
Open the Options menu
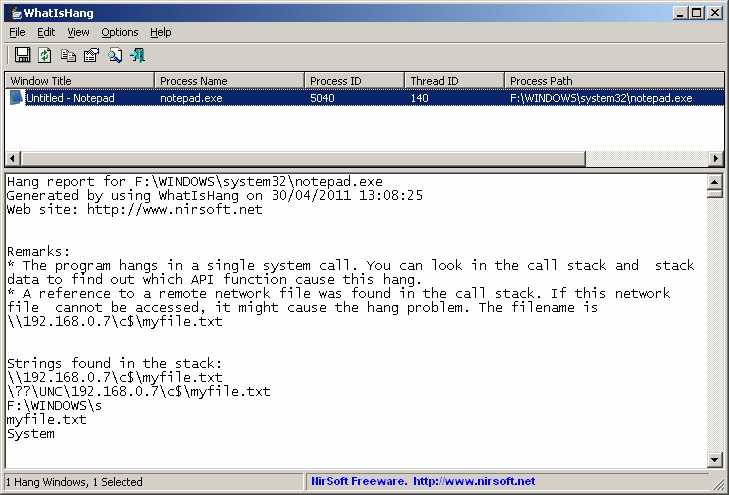tap(120, 32)
